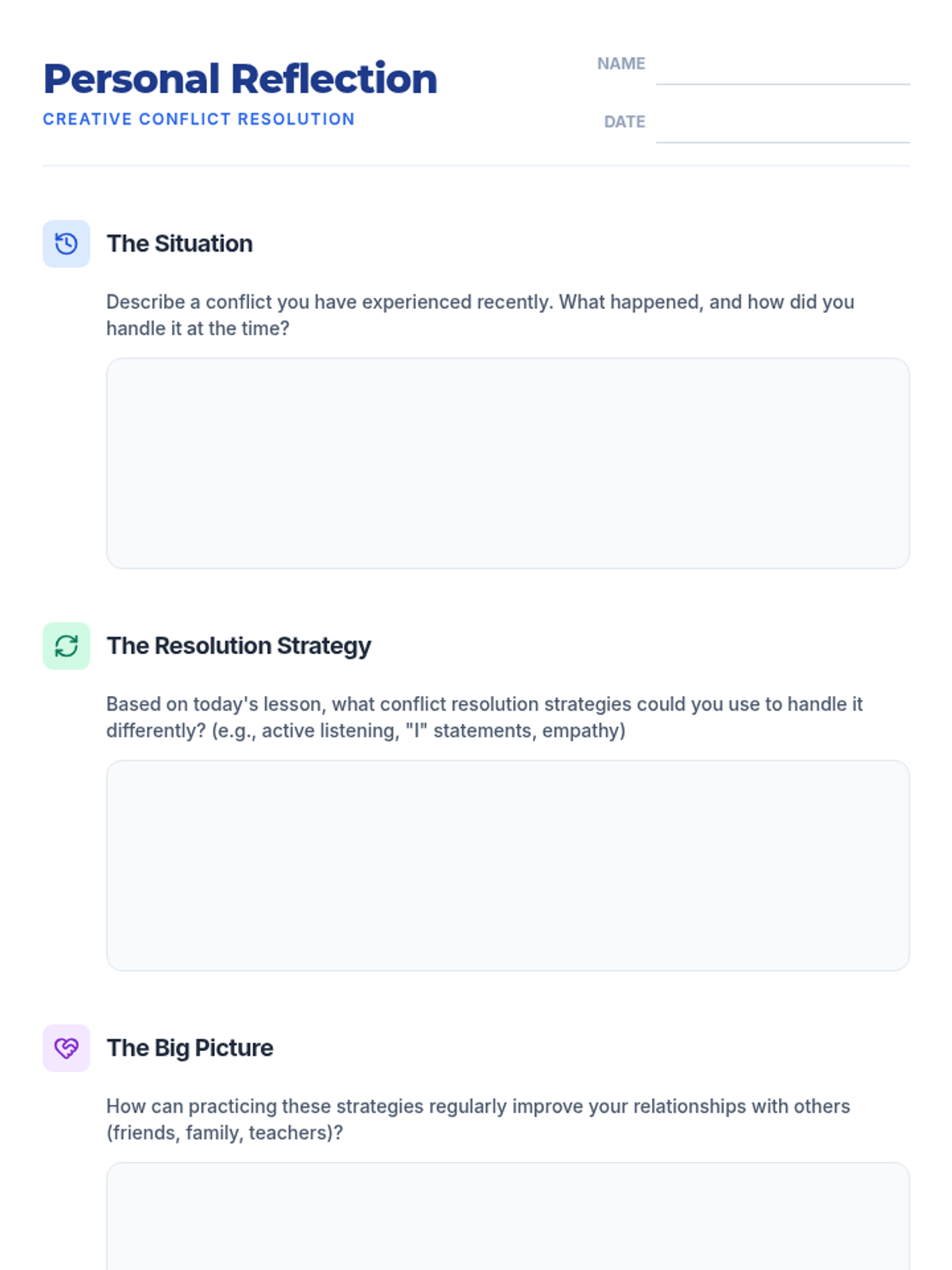Viewport: 952px width, 1270px height.
Task: Select The Big Picture section heading
Action: point(190,1048)
